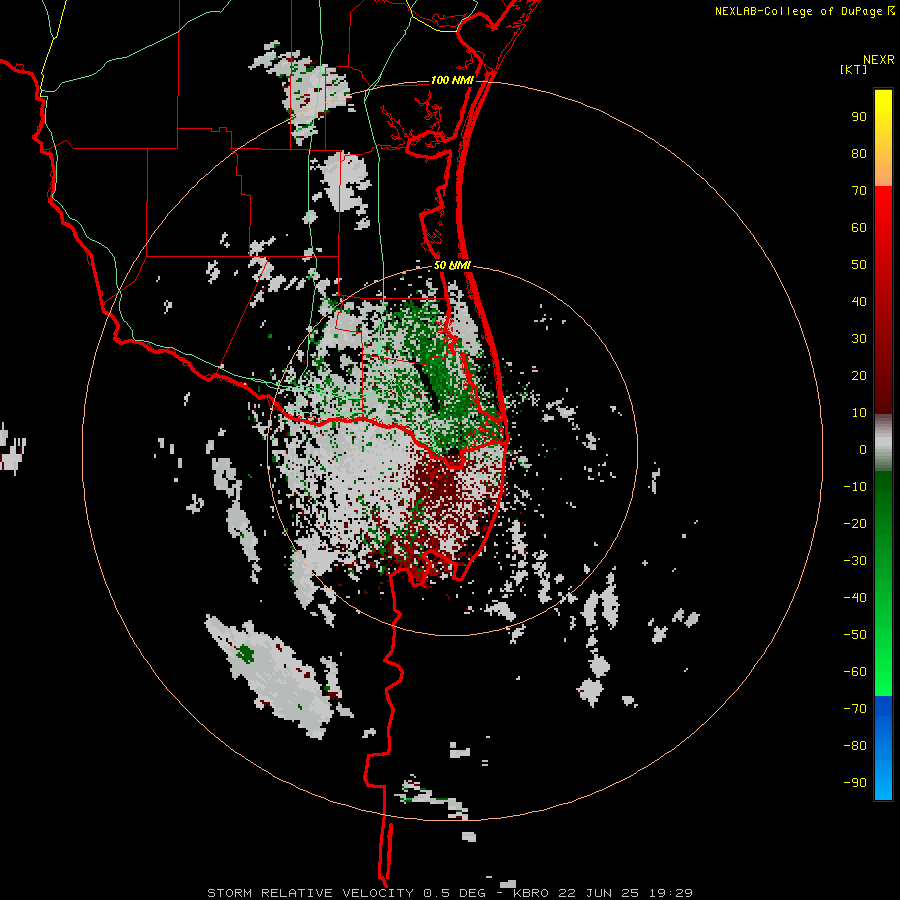Click the -30 value on the velocity scale
The height and width of the screenshot is (900, 900).
coord(855,561)
